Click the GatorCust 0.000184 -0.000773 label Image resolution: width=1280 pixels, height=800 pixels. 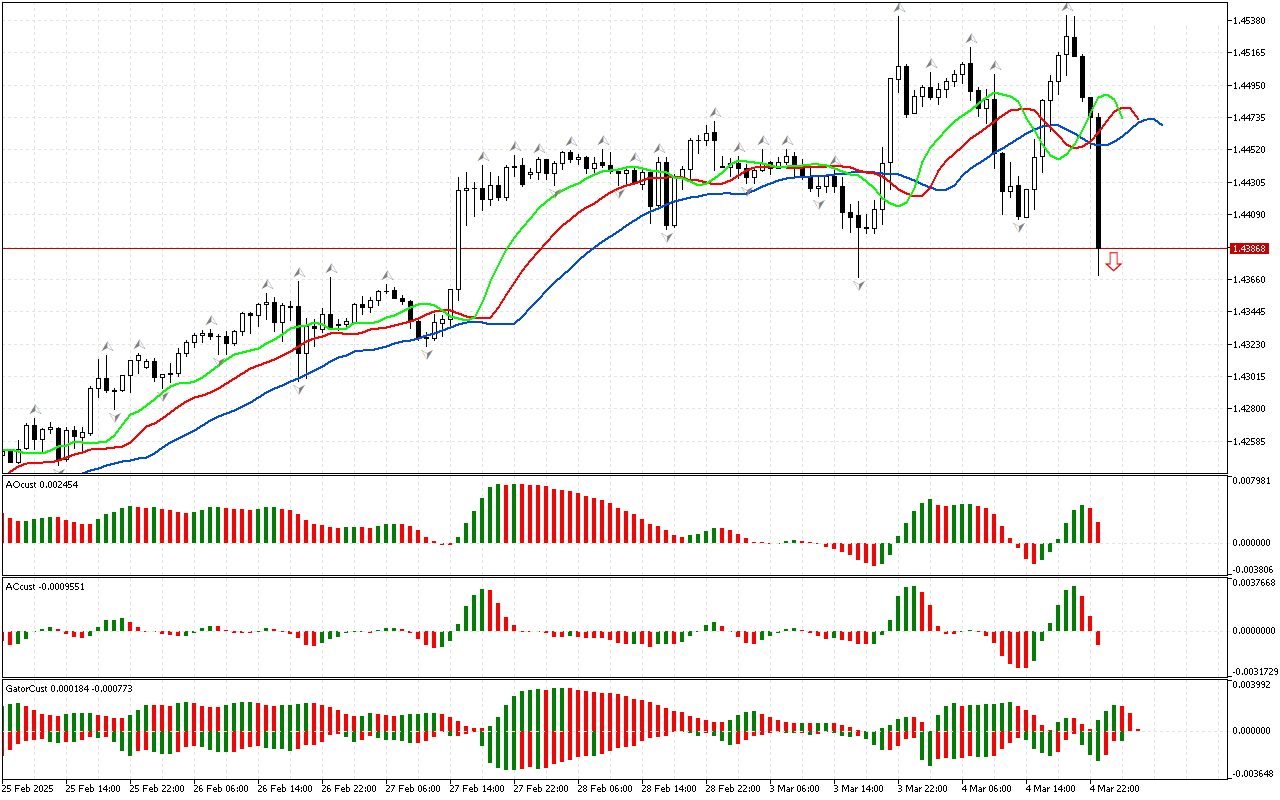coord(69,689)
